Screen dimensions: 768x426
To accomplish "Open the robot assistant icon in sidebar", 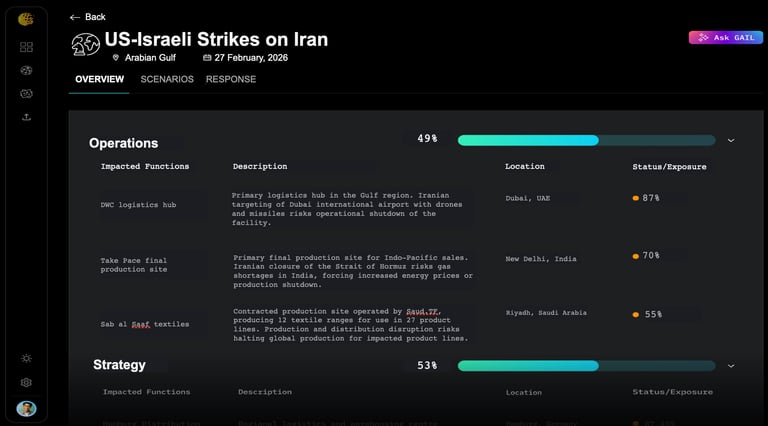I will pyautogui.click(x=26, y=94).
